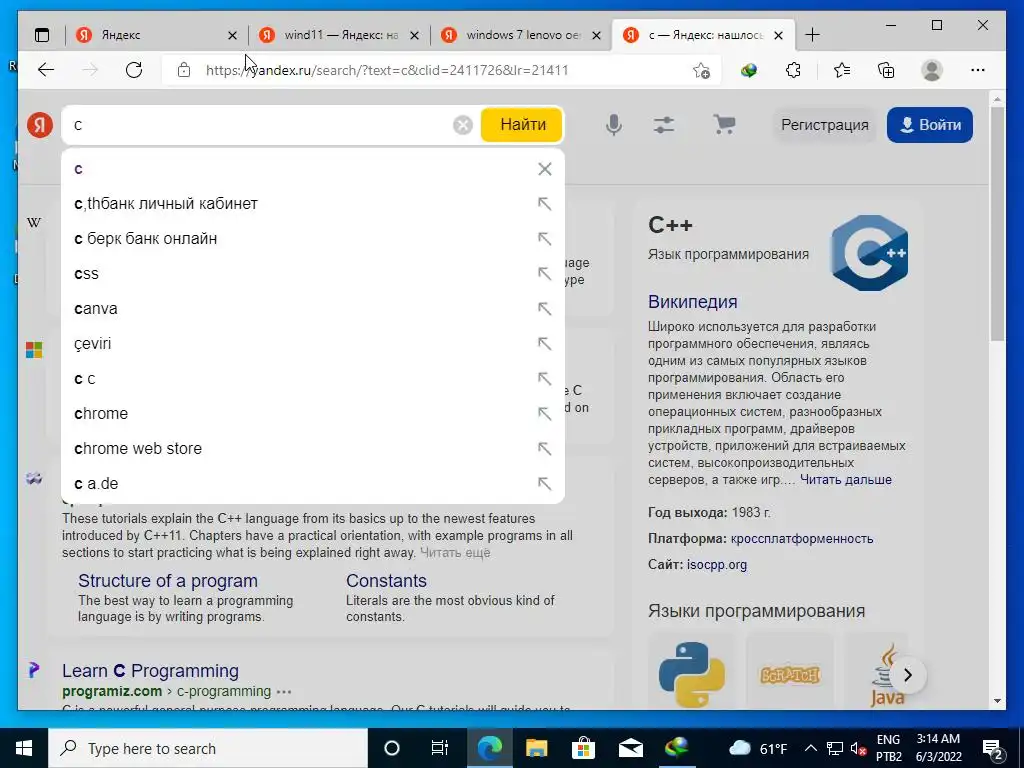Switch to the 'windows 7 lenovo' tab
Image resolution: width=1024 pixels, height=768 pixels.
[513, 35]
